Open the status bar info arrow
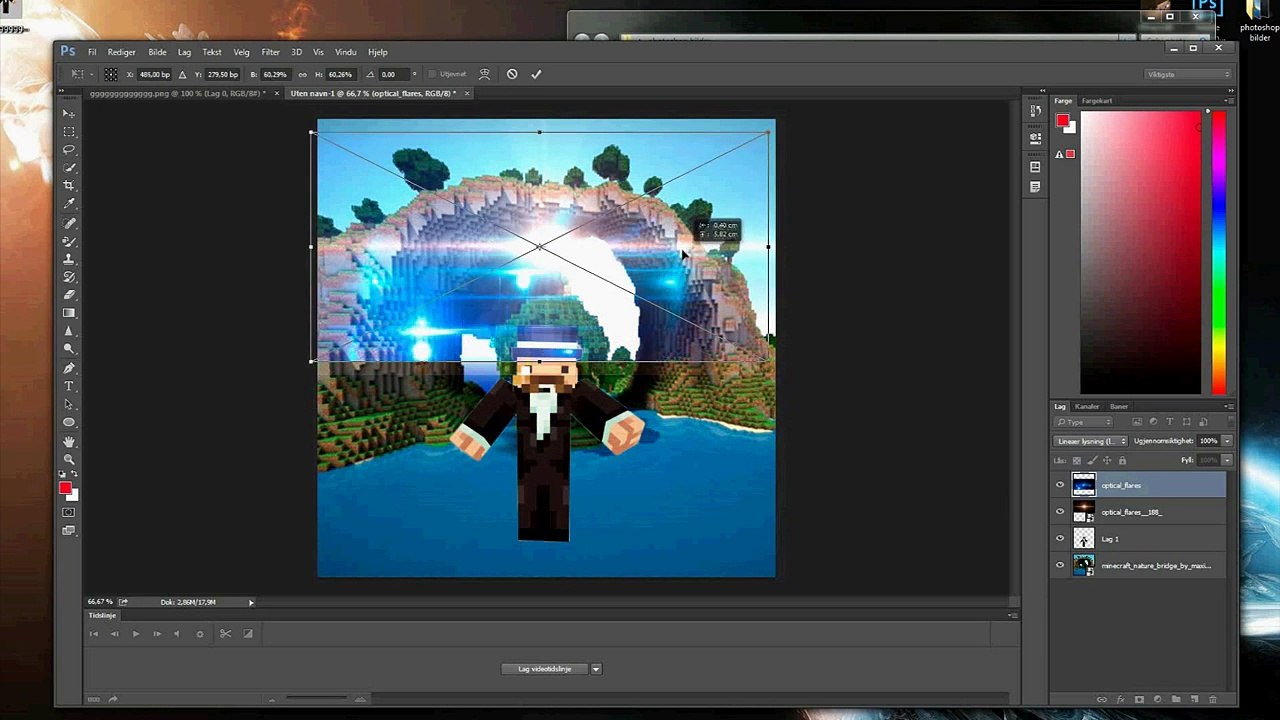 251,602
